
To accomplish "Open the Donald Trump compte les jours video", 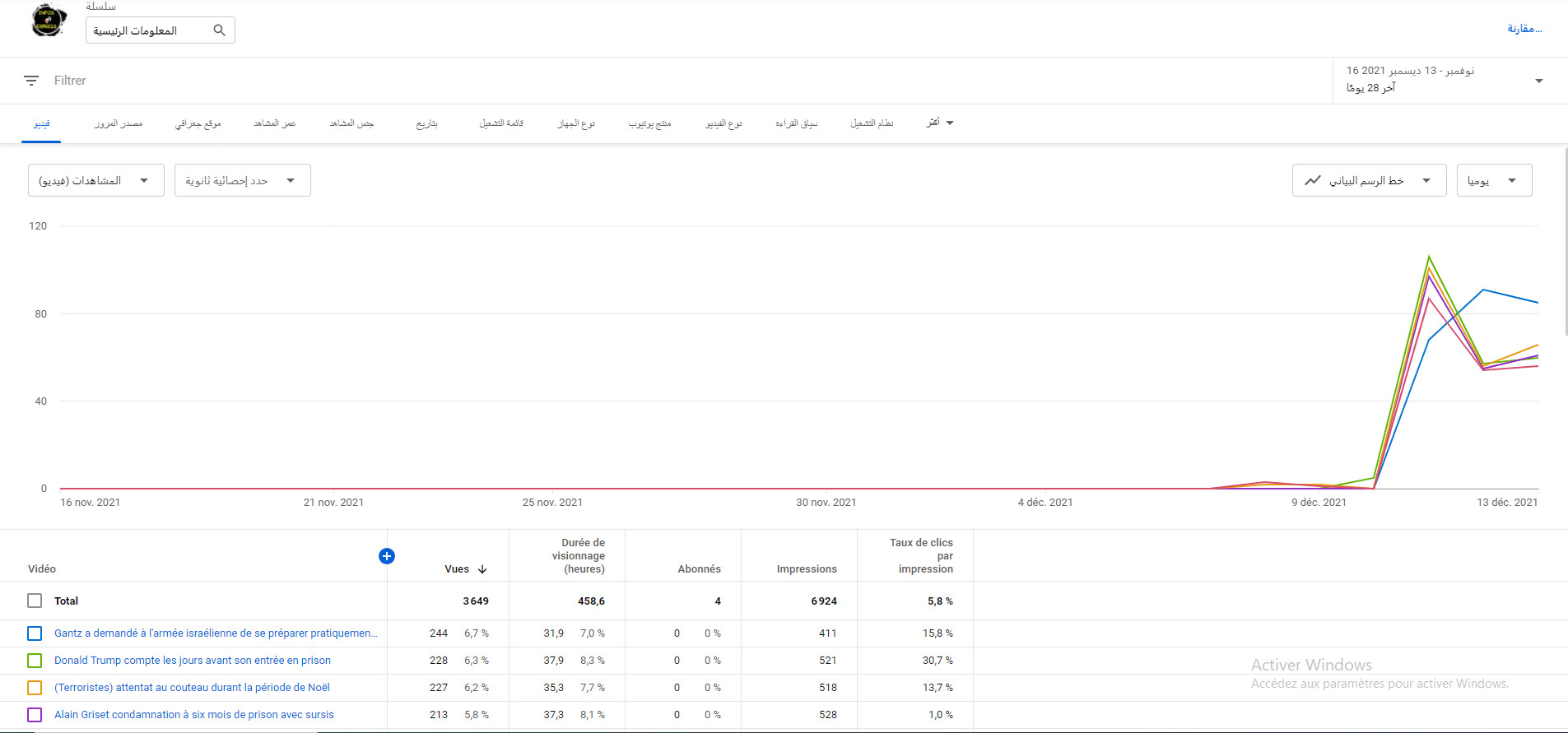I will click(193, 661).
